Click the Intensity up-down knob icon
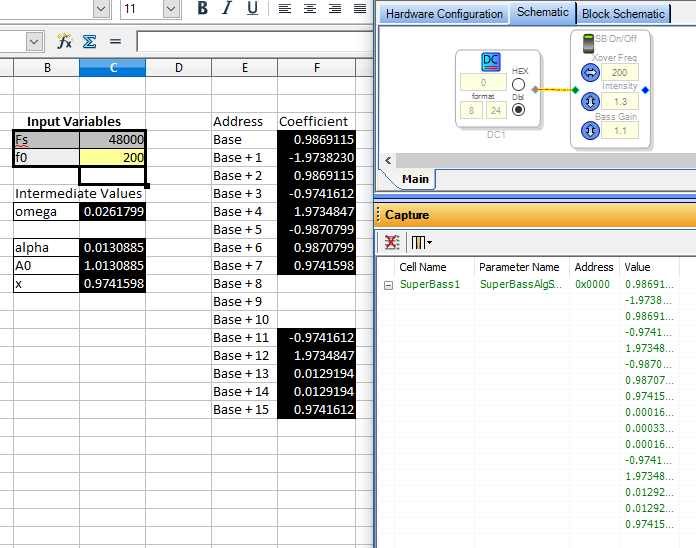This screenshot has width=696, height=548. tap(590, 102)
